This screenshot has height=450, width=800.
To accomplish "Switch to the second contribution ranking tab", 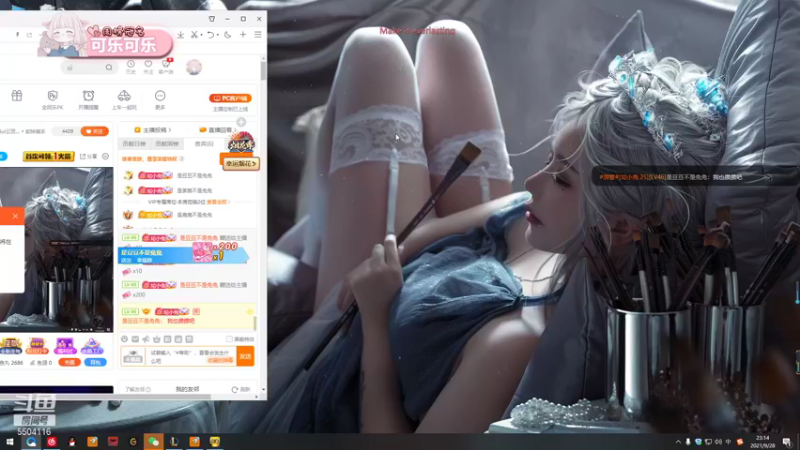I will click(167, 144).
